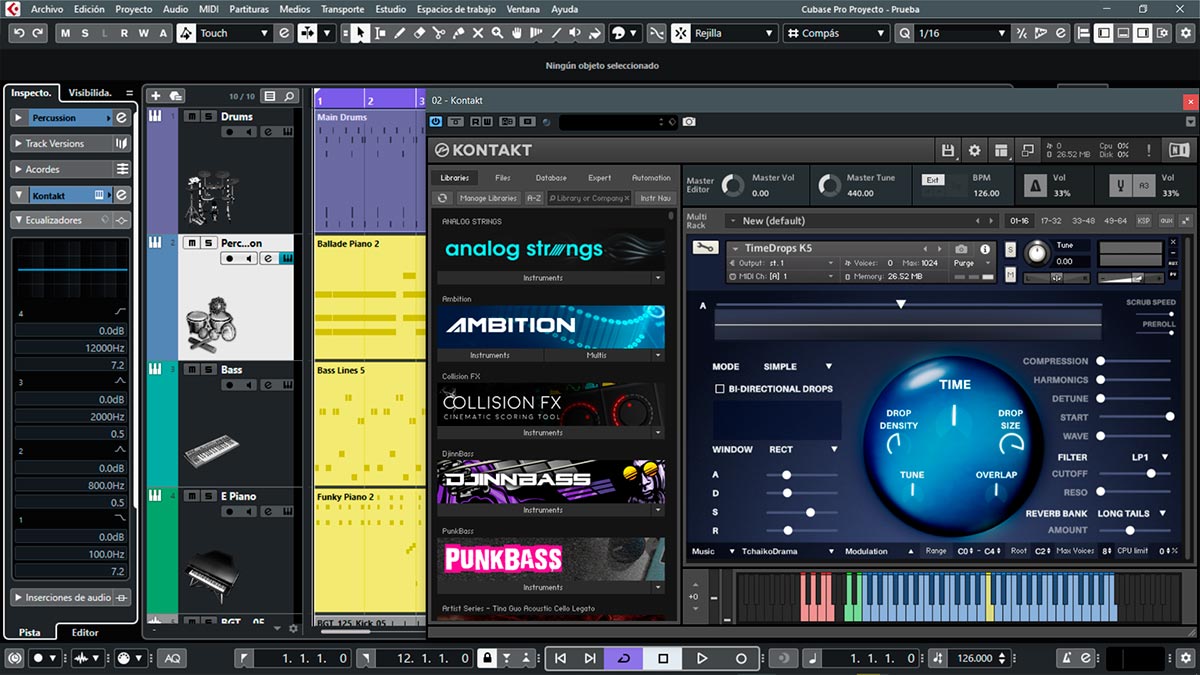Viewport: 1200px width, 675px height.
Task: Select the Range Selection tool
Action: coord(380,33)
